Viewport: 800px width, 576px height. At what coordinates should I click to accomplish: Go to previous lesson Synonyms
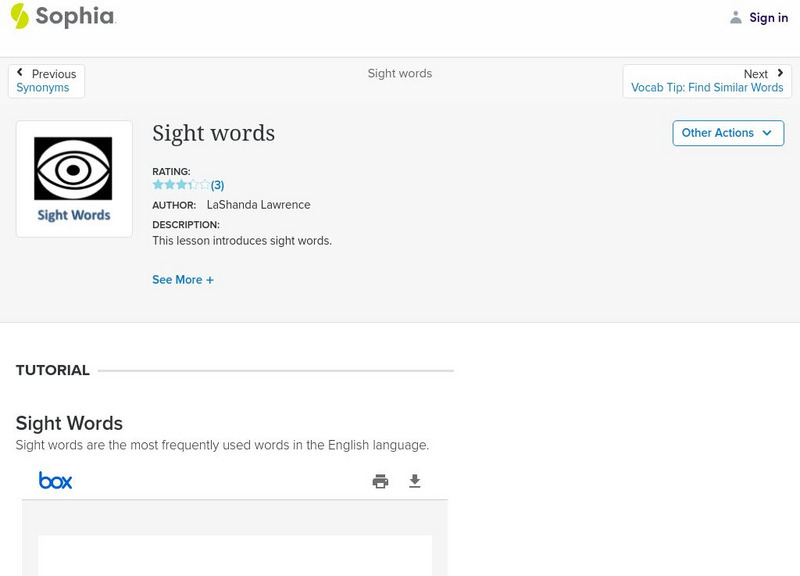pos(43,88)
